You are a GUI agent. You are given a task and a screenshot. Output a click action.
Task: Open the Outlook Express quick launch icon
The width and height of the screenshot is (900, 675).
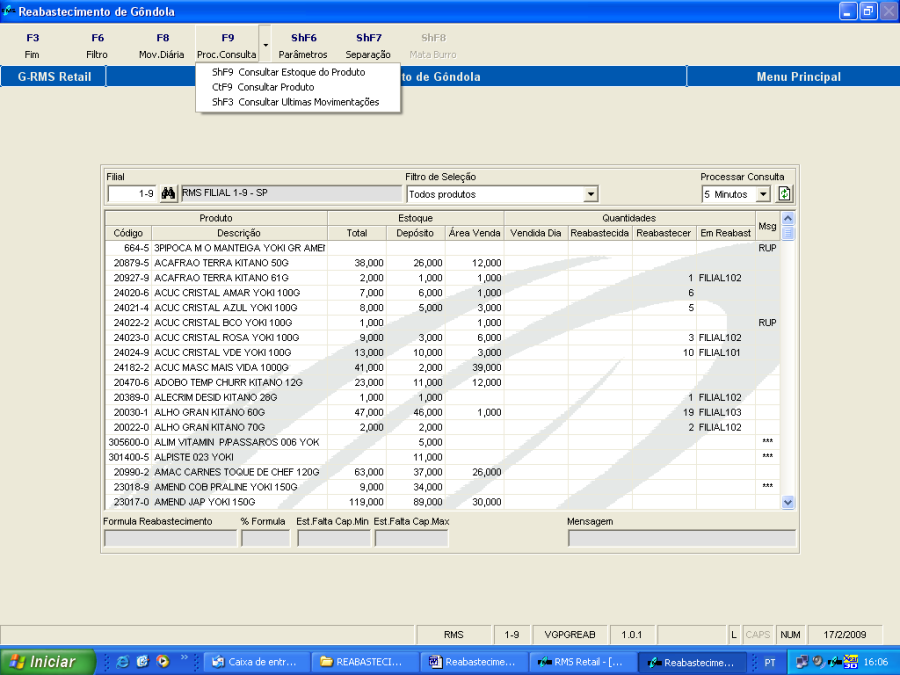tap(142, 662)
